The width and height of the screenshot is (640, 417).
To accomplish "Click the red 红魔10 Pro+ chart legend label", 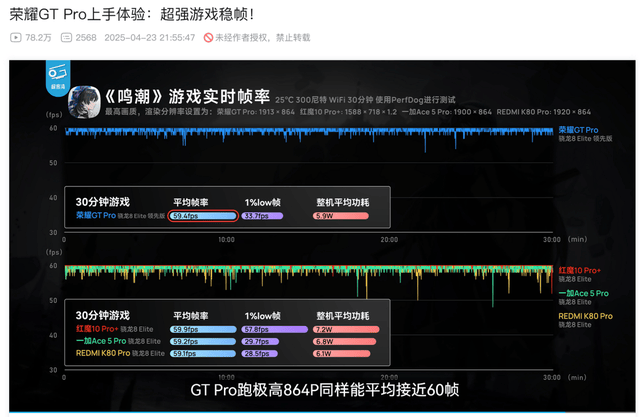I will 580,271.
